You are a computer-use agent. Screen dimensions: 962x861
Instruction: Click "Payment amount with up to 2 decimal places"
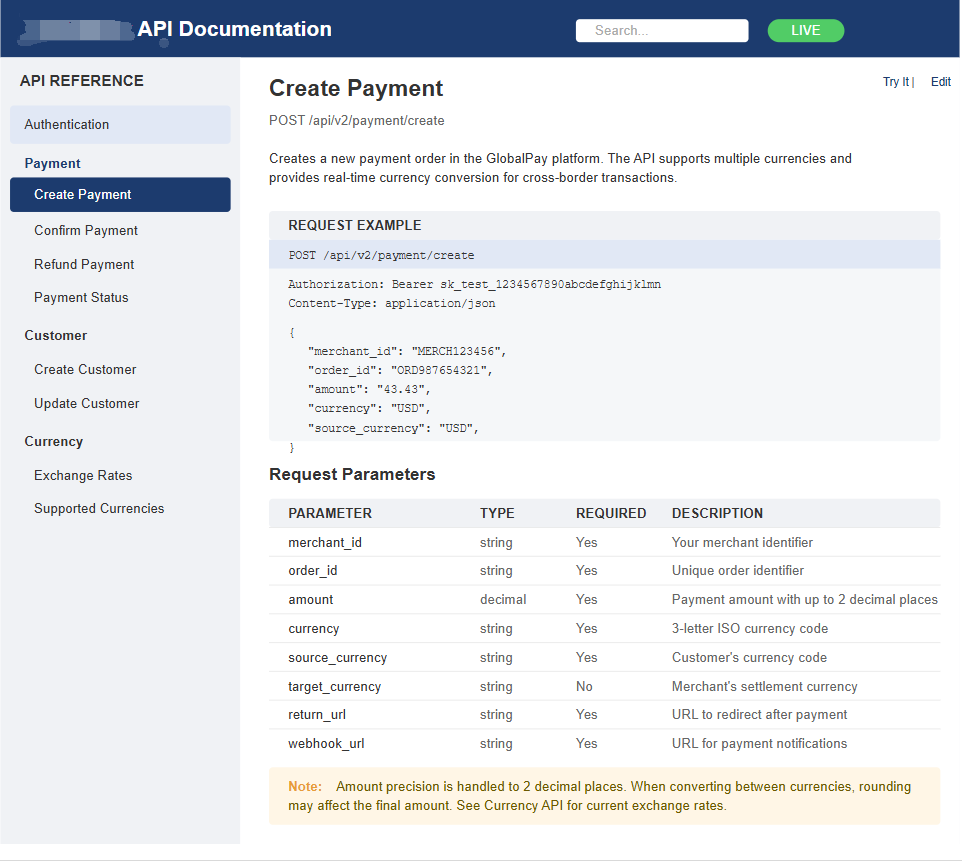(x=804, y=600)
